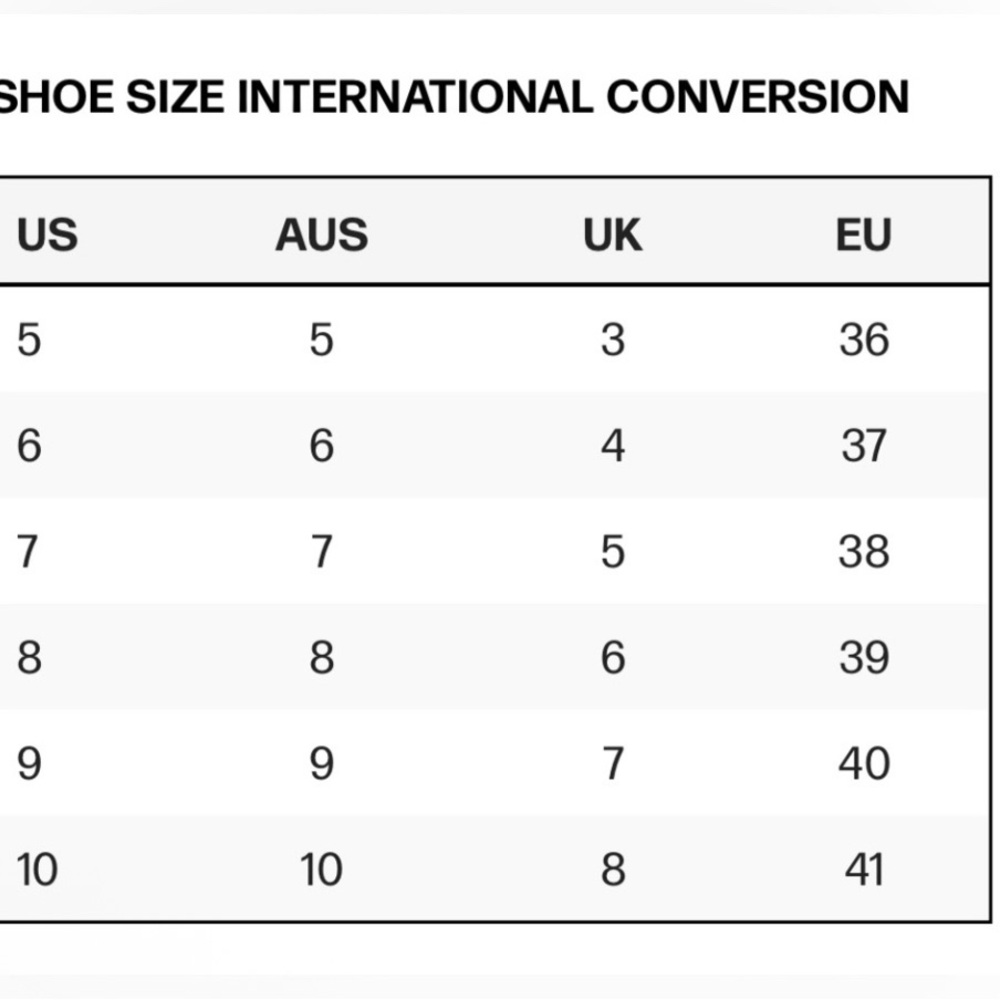Click the AUS size 6 cell
Screen dimensions: 1000x1000
coord(321,445)
